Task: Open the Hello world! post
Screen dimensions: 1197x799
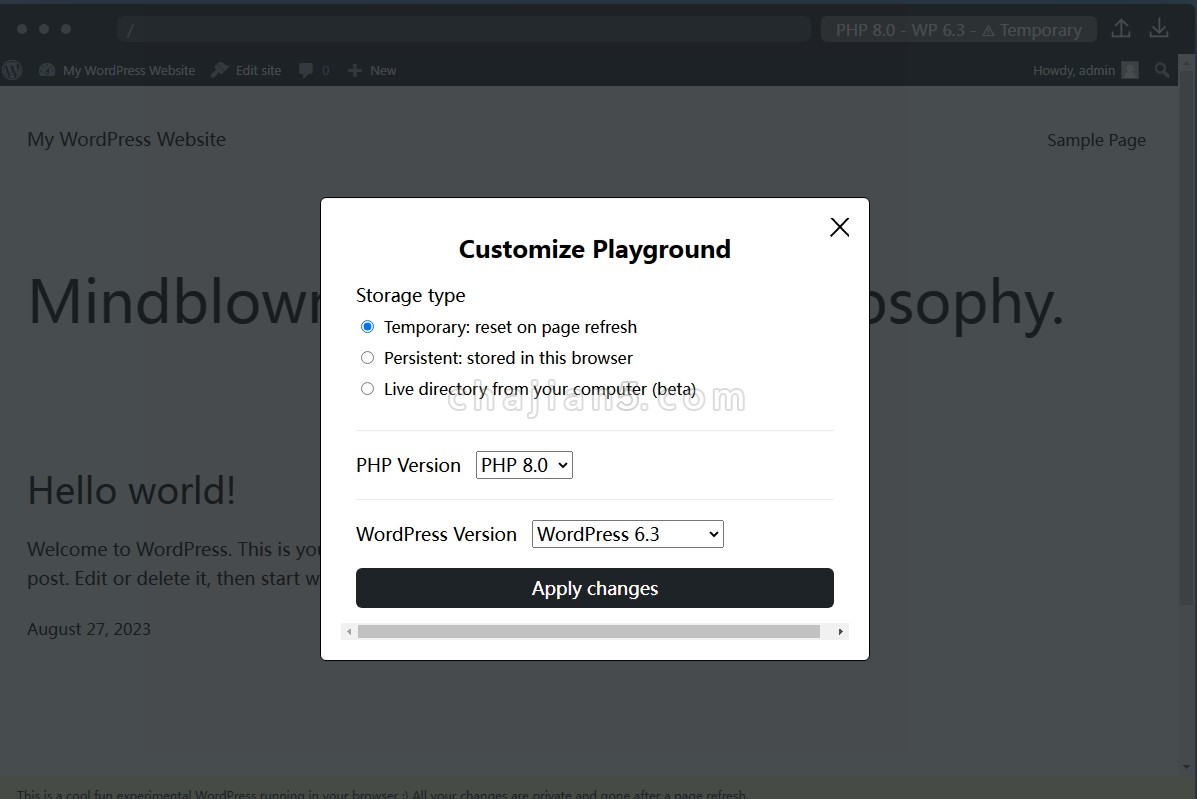Action: (131, 490)
